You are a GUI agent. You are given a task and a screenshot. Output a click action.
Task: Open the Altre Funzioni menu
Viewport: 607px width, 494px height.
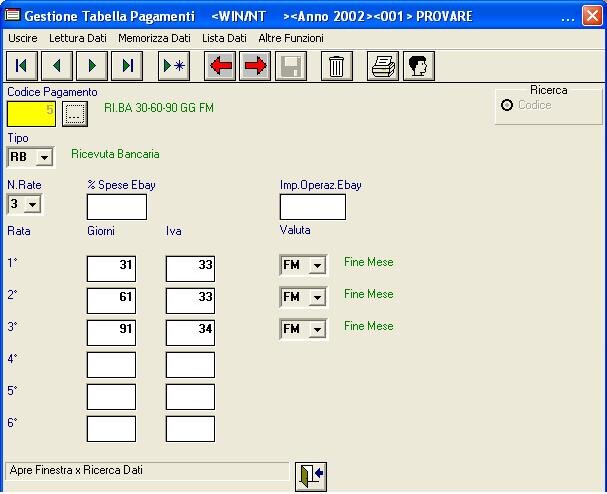pyautogui.click(x=291, y=37)
